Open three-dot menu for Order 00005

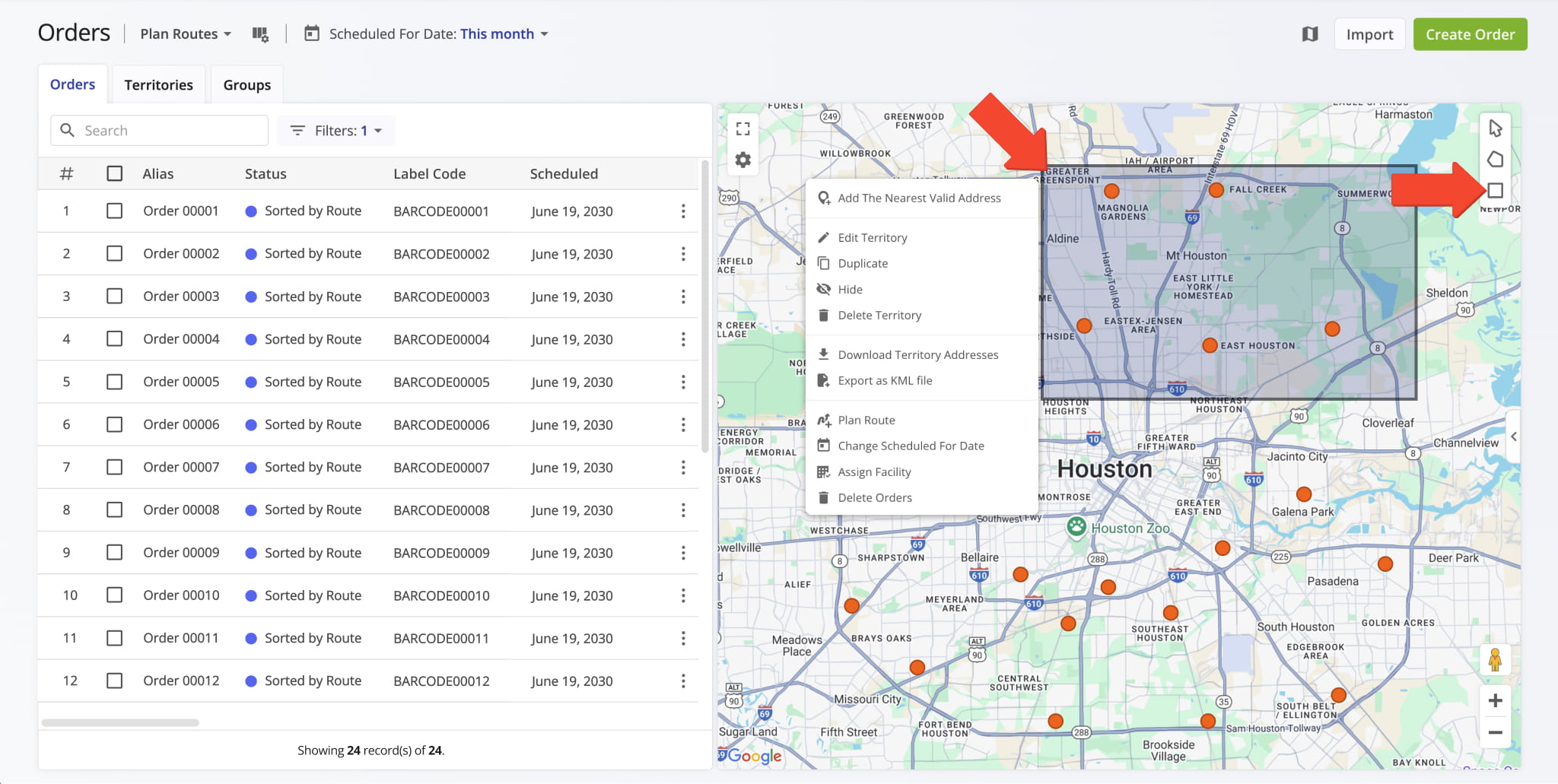coord(683,382)
